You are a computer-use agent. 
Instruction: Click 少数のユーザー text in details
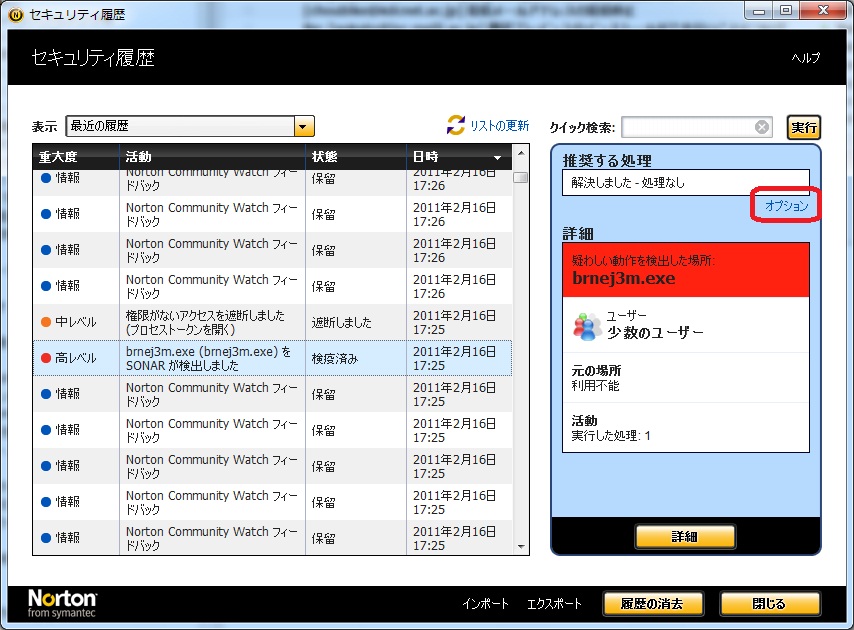pyautogui.click(x=655, y=332)
